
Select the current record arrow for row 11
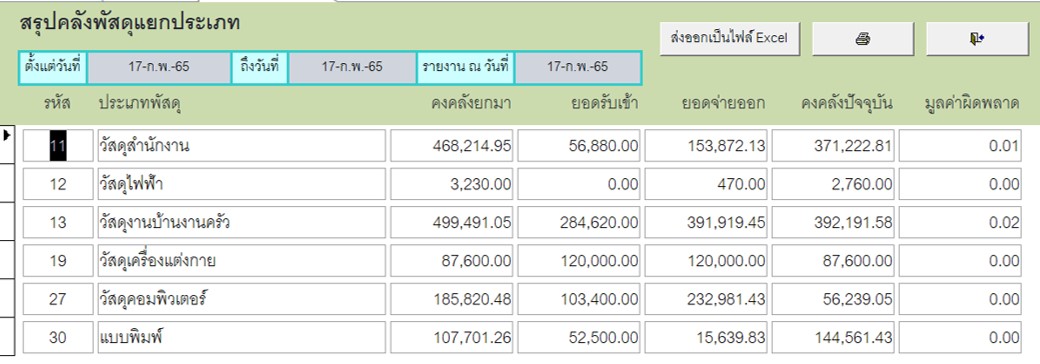pos(7,143)
